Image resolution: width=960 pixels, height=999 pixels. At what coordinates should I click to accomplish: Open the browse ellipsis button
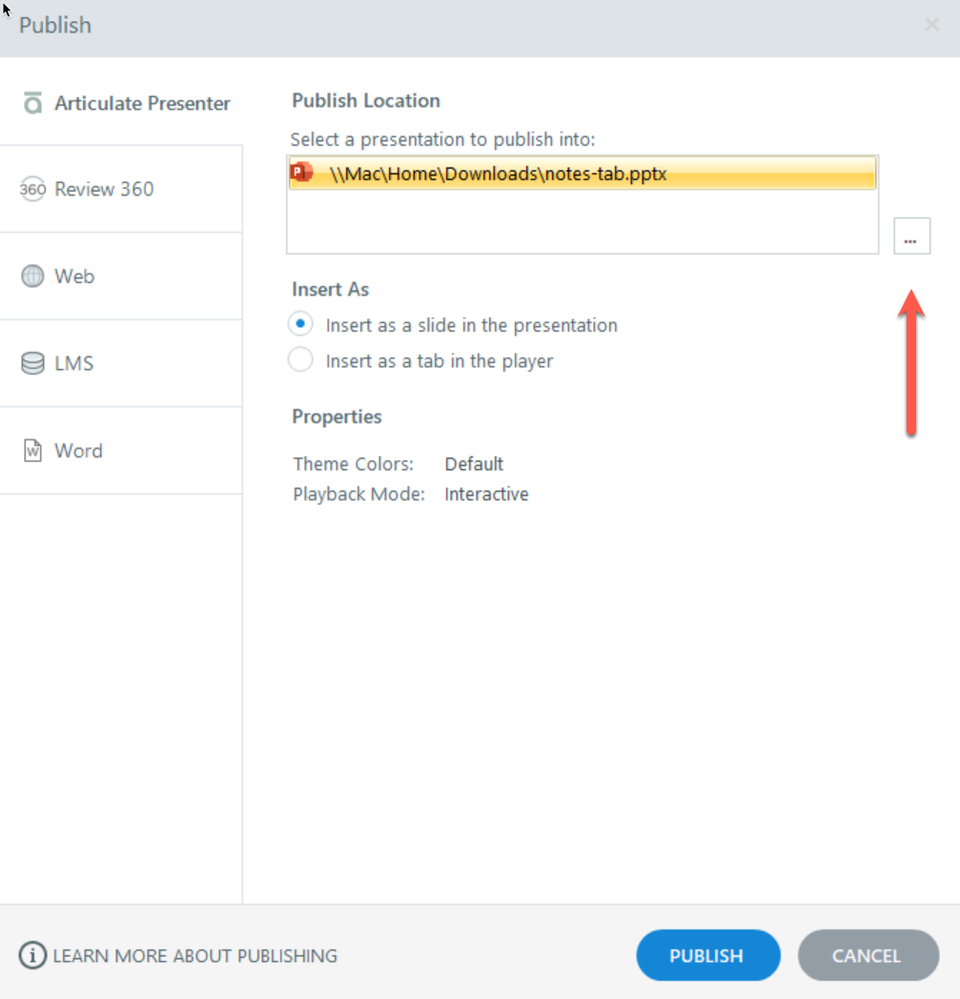(911, 237)
